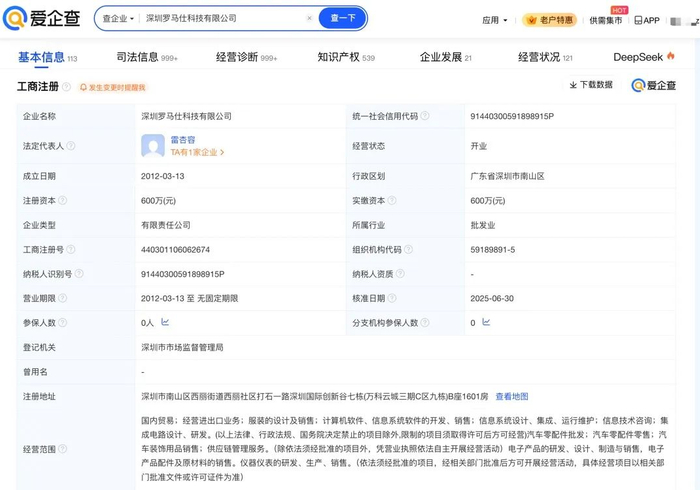Expand the 查企业 search type dropdown
700x490 pixels.
click(118, 18)
